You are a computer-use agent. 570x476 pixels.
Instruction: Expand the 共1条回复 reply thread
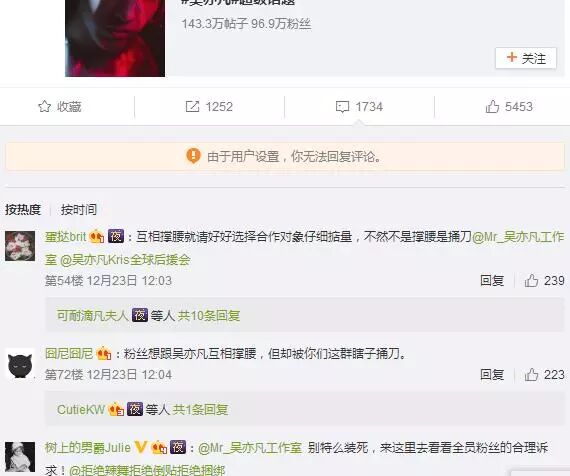coord(200,410)
